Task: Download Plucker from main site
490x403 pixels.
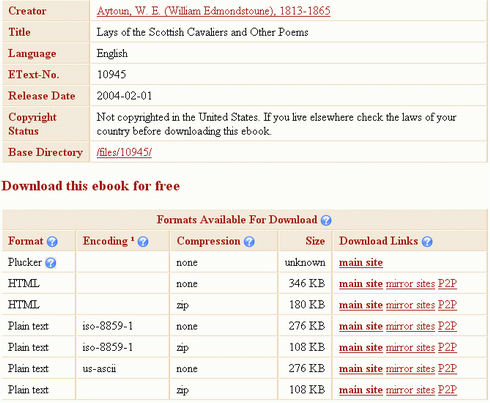Action: 361,263
